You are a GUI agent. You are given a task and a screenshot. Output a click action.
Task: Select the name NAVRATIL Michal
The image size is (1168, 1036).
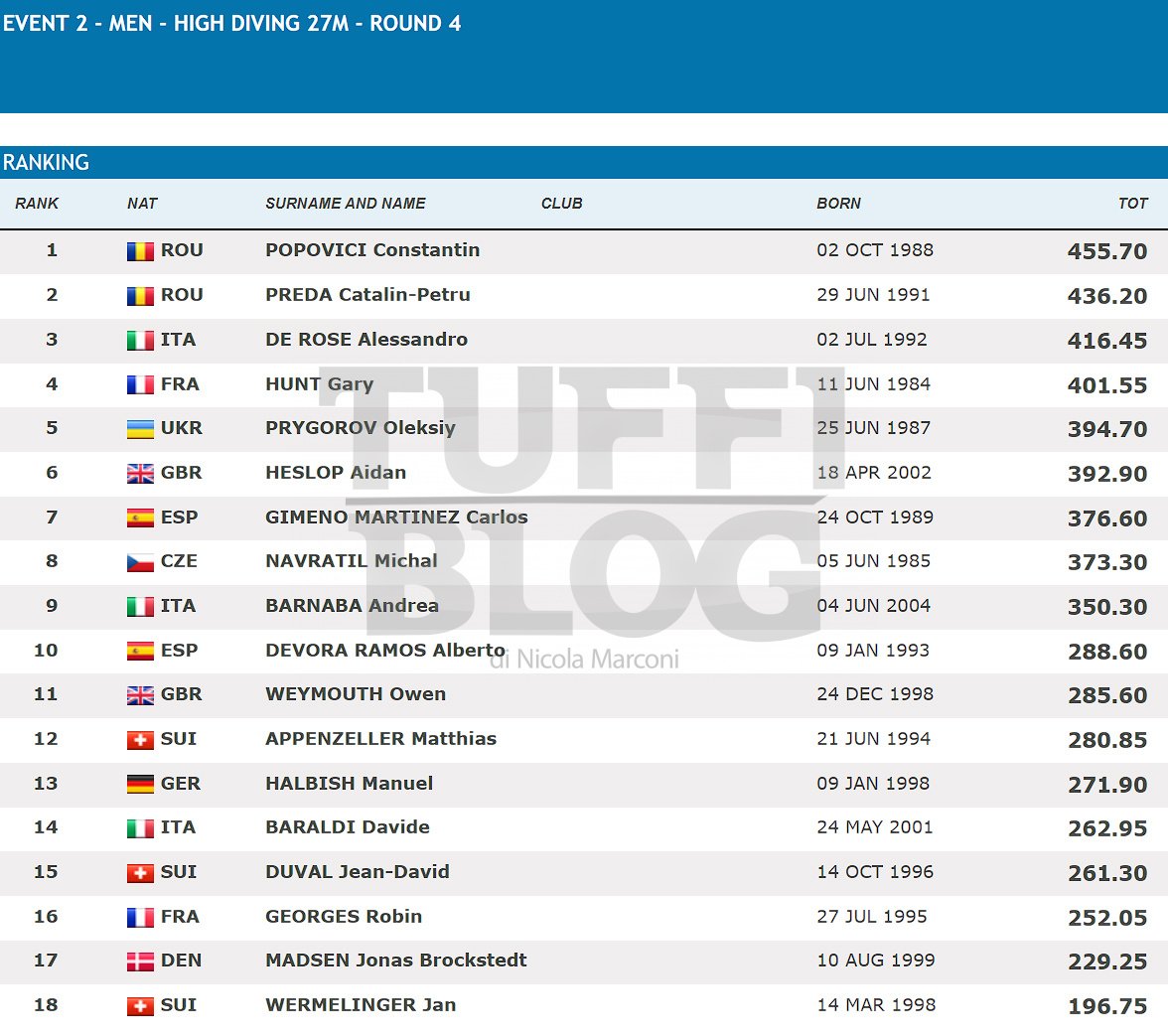[352, 561]
